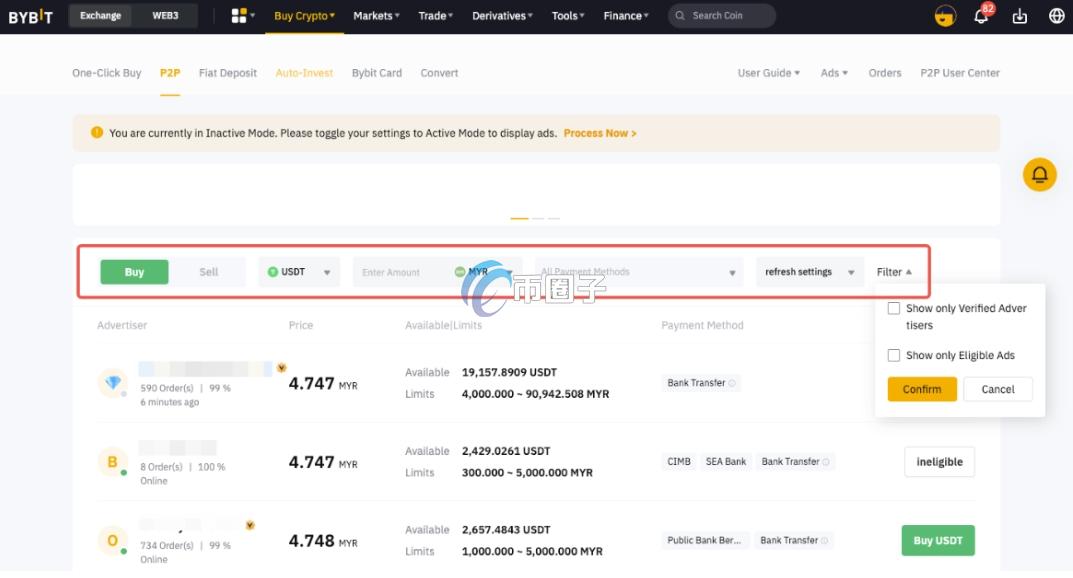The height and width of the screenshot is (578, 1073).
Task: Tick Show only Verified Advertisers checkbox
Action: point(894,308)
